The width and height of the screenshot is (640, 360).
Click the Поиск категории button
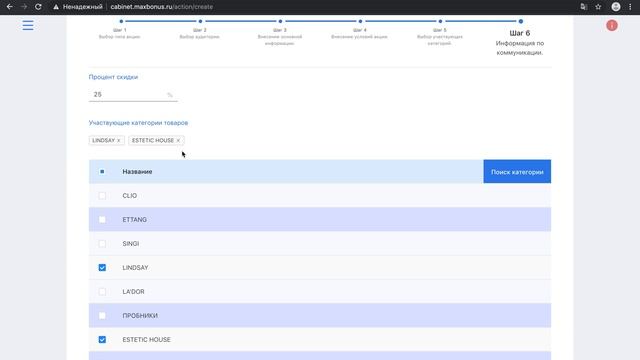point(517,171)
